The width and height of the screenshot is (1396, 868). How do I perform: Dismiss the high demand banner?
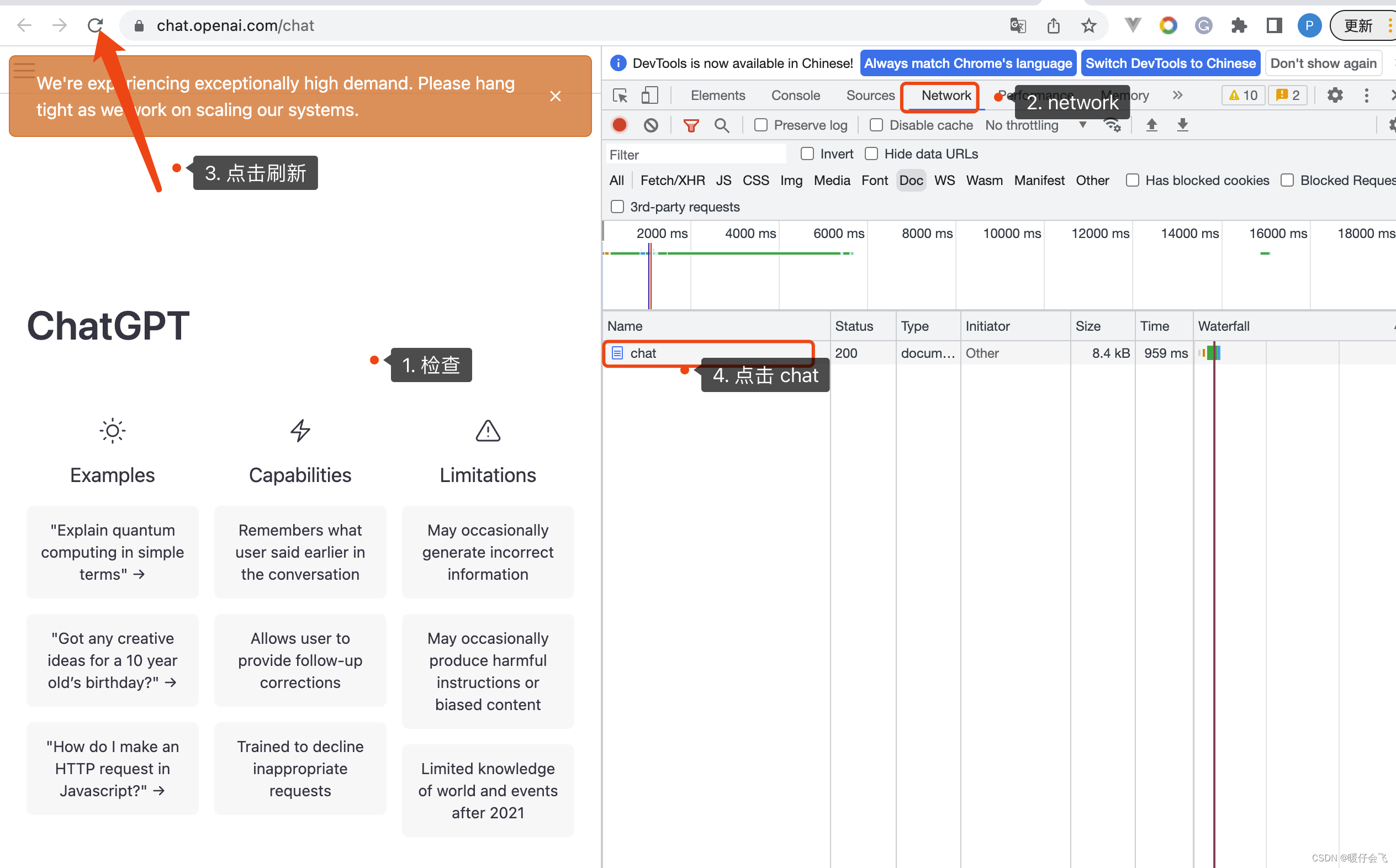(x=555, y=96)
